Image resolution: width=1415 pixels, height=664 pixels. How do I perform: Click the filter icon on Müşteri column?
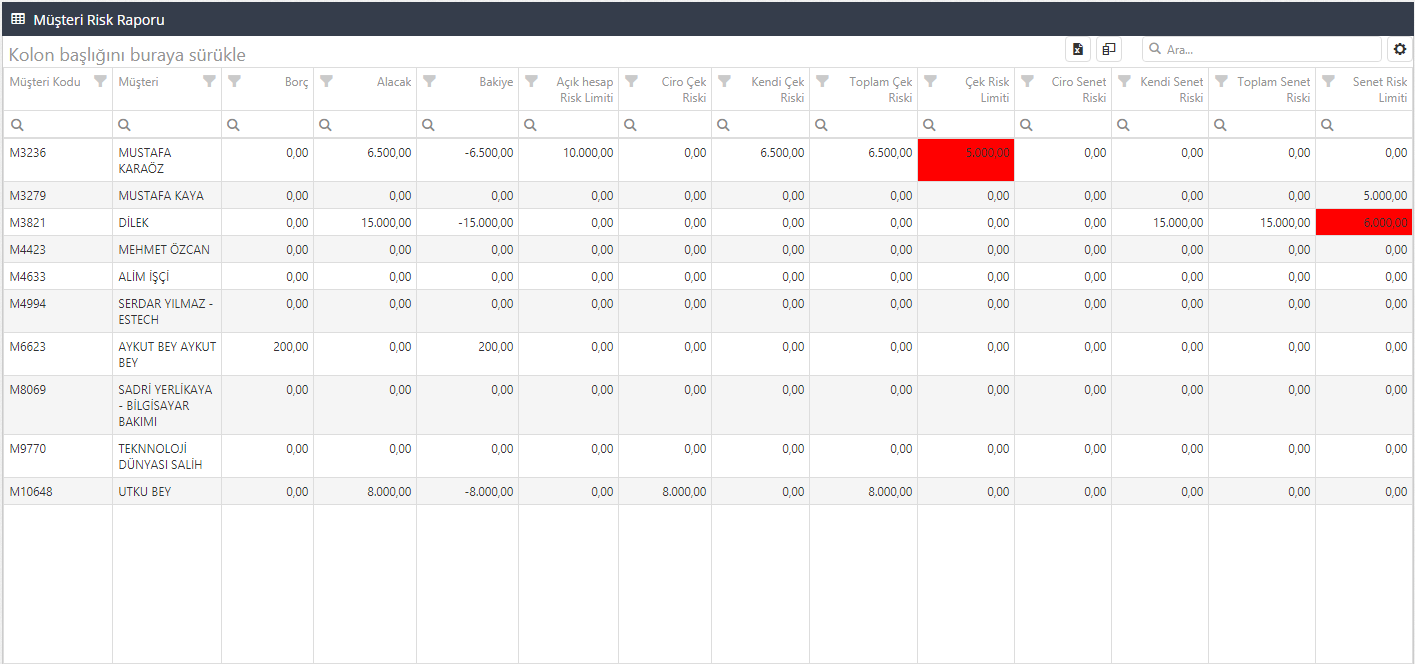209,82
